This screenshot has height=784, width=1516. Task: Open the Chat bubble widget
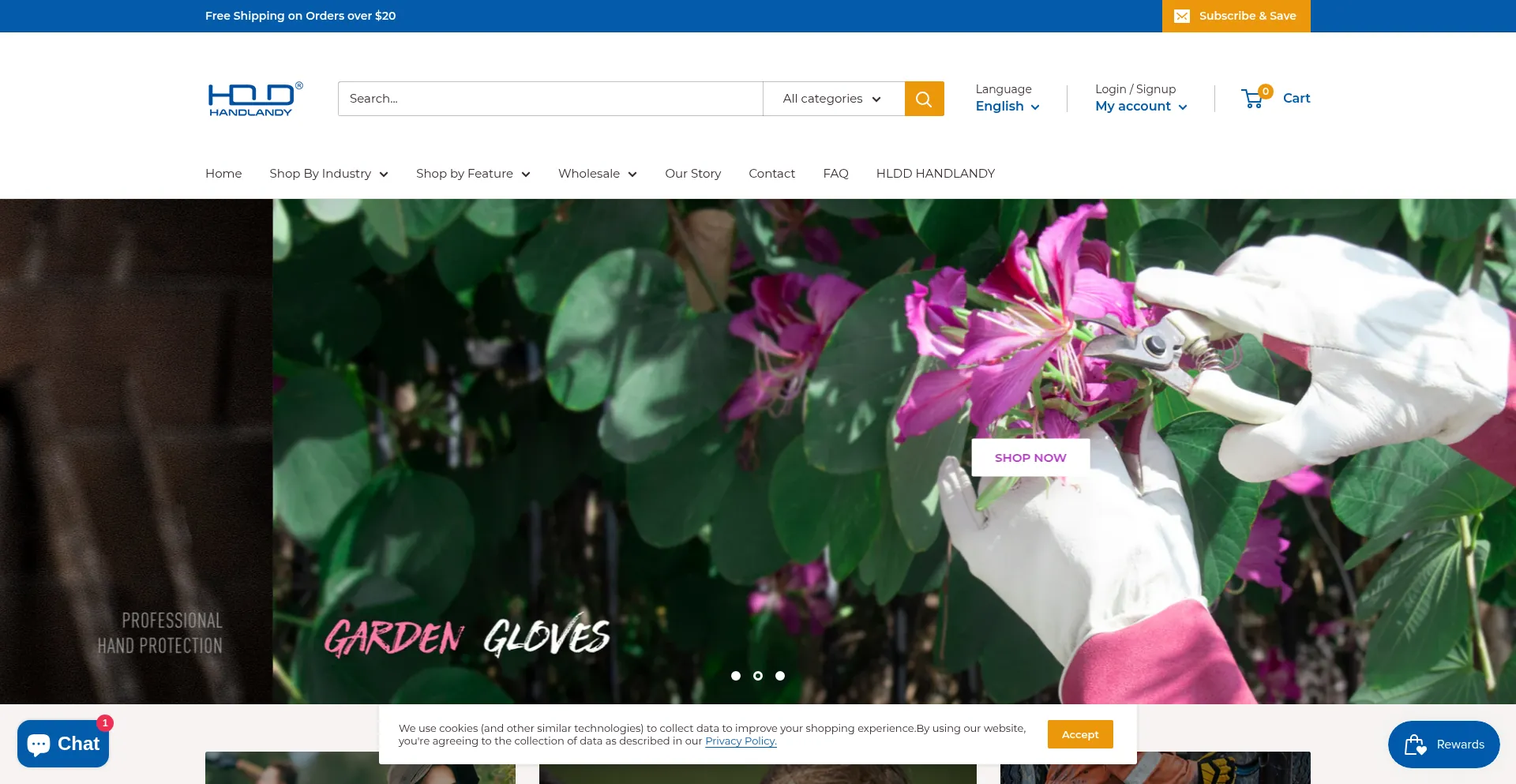click(63, 744)
